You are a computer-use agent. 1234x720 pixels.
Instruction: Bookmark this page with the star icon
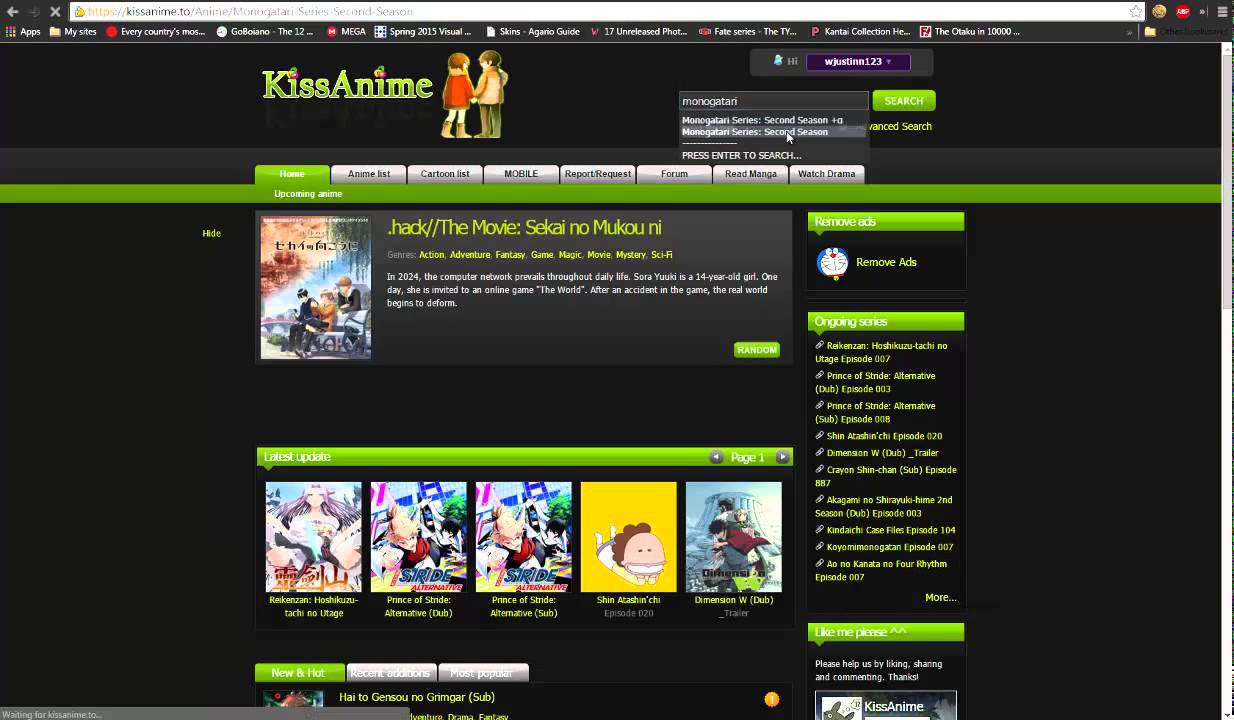pos(1136,11)
